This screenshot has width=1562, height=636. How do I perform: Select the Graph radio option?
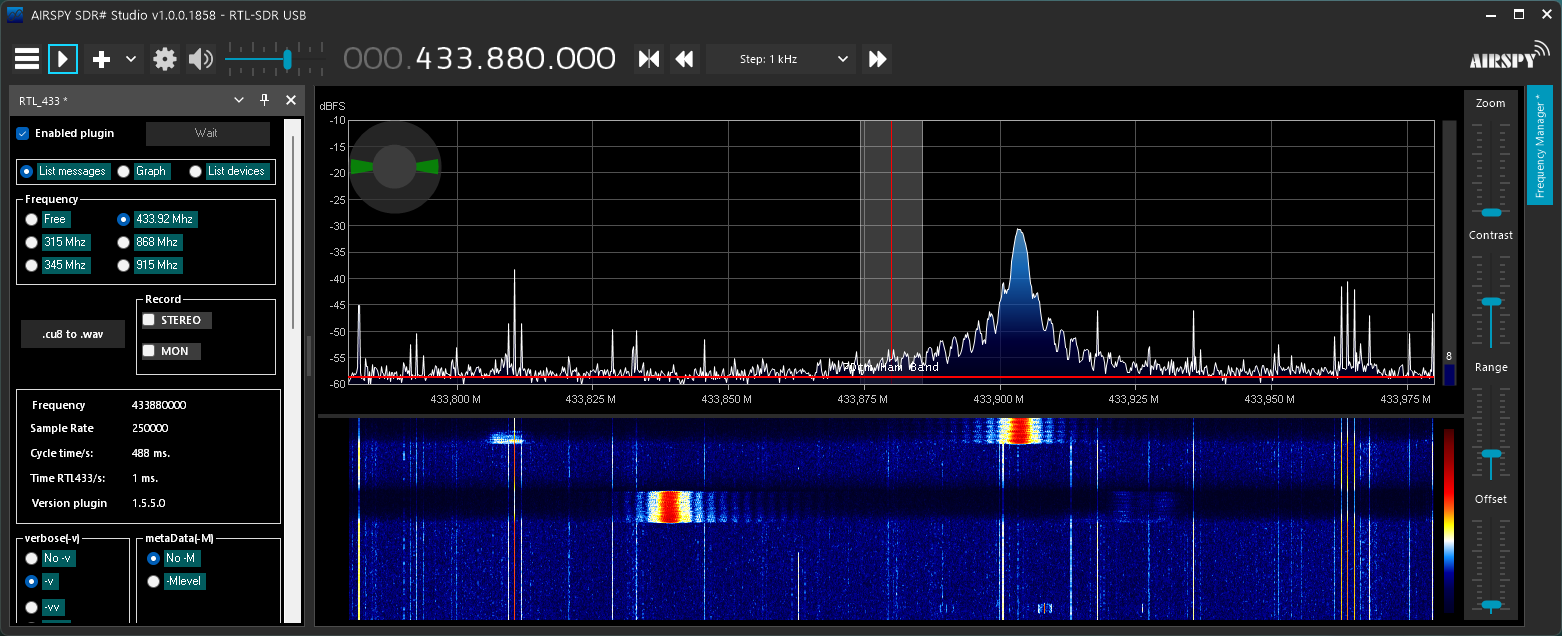[x=124, y=171]
